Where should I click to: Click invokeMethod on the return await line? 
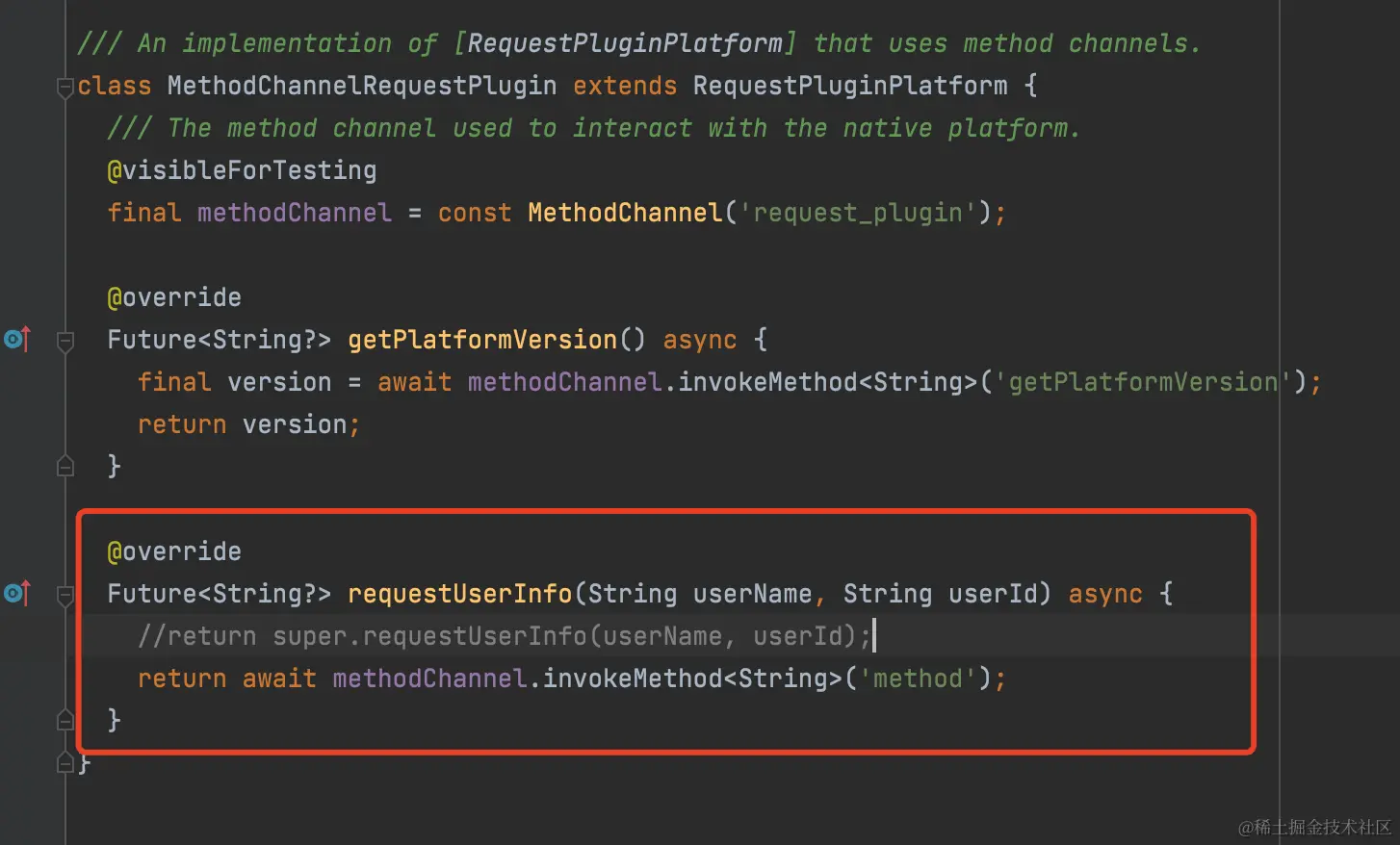633,679
